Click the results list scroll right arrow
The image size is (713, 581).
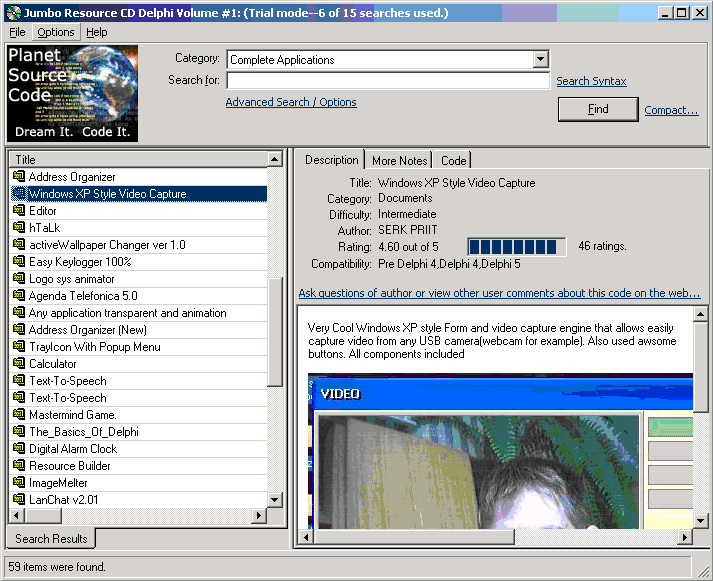tap(259, 516)
